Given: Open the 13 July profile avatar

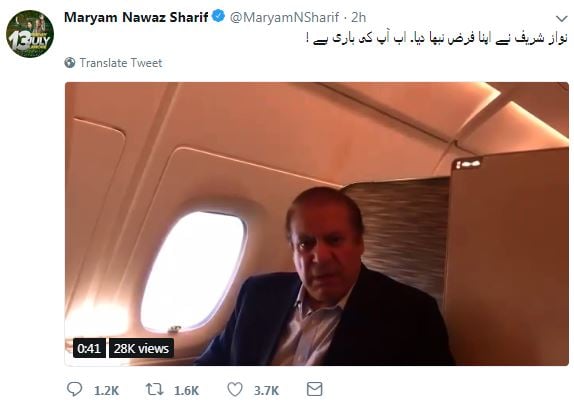Looking at the screenshot, I should 30,34.
